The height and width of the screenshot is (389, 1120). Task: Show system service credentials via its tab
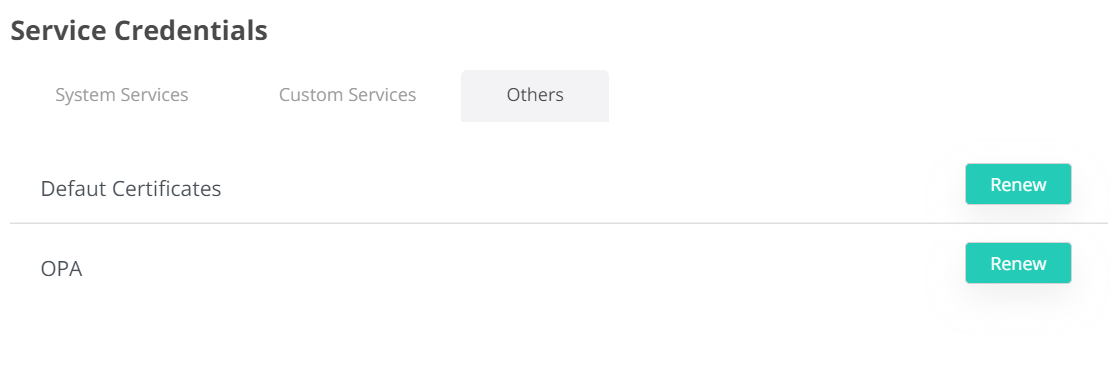(122, 95)
